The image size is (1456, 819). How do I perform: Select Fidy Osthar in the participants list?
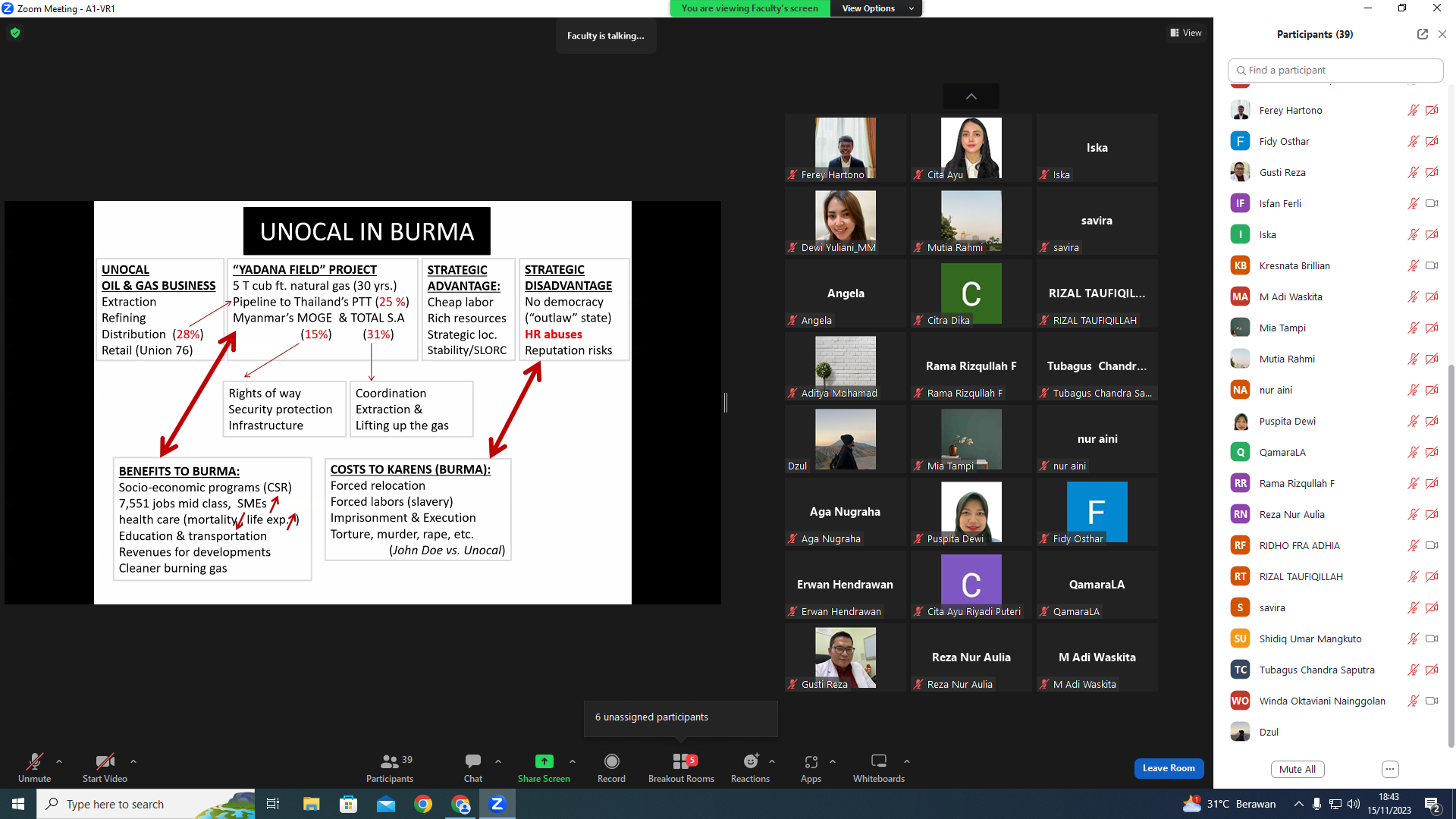[x=1335, y=141]
